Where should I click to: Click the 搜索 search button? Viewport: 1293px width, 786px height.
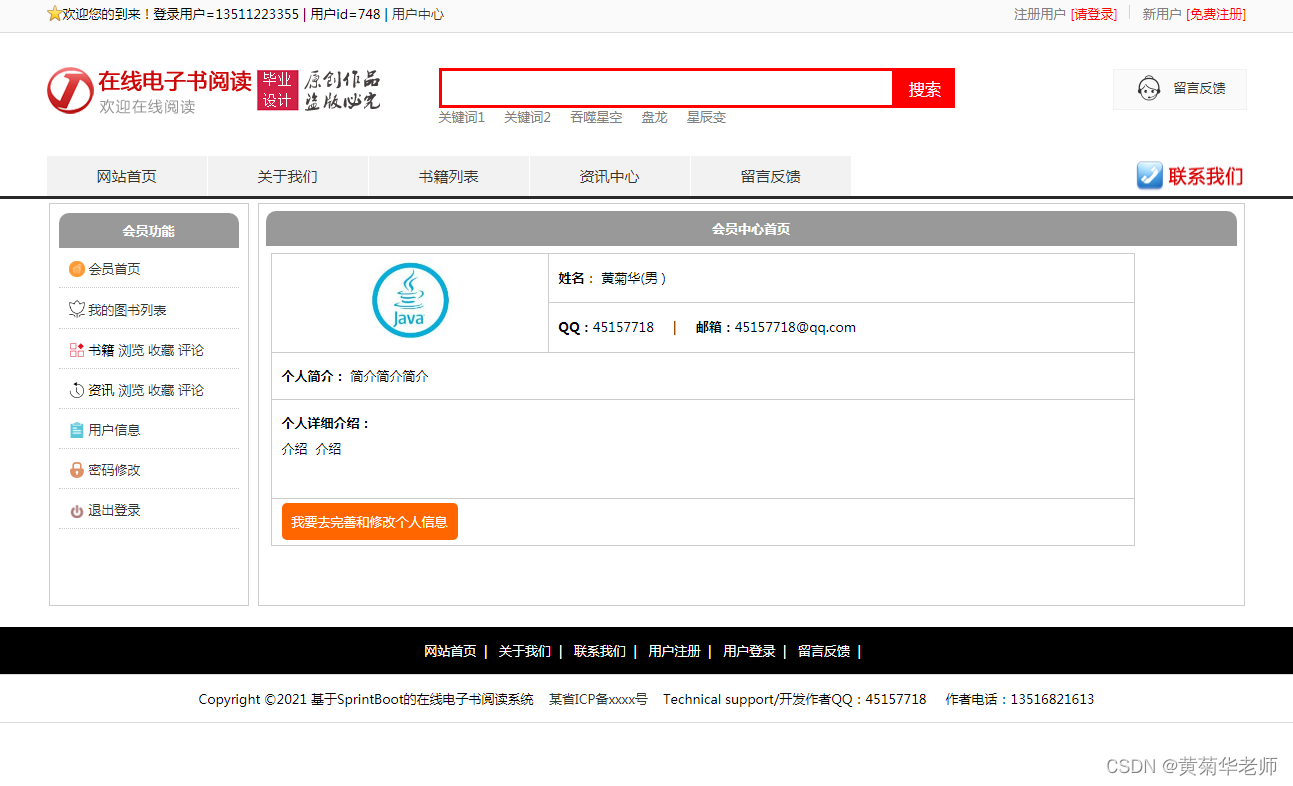point(923,88)
